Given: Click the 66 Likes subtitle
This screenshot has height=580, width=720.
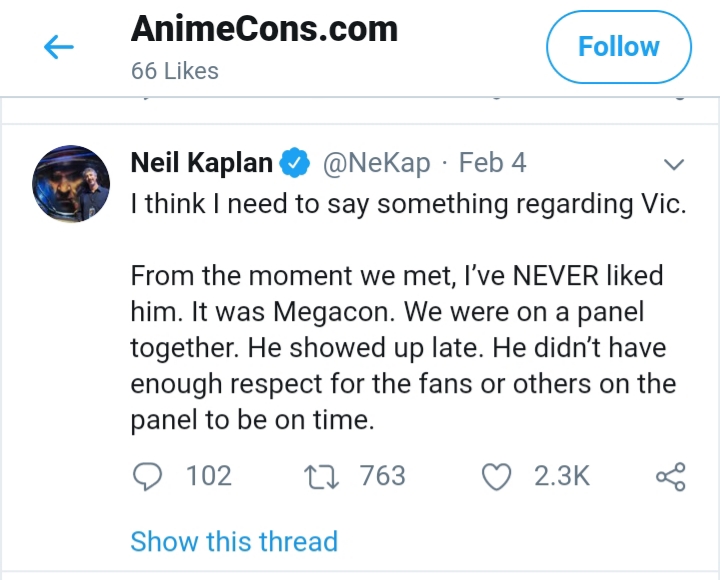Looking at the screenshot, I should (174, 71).
